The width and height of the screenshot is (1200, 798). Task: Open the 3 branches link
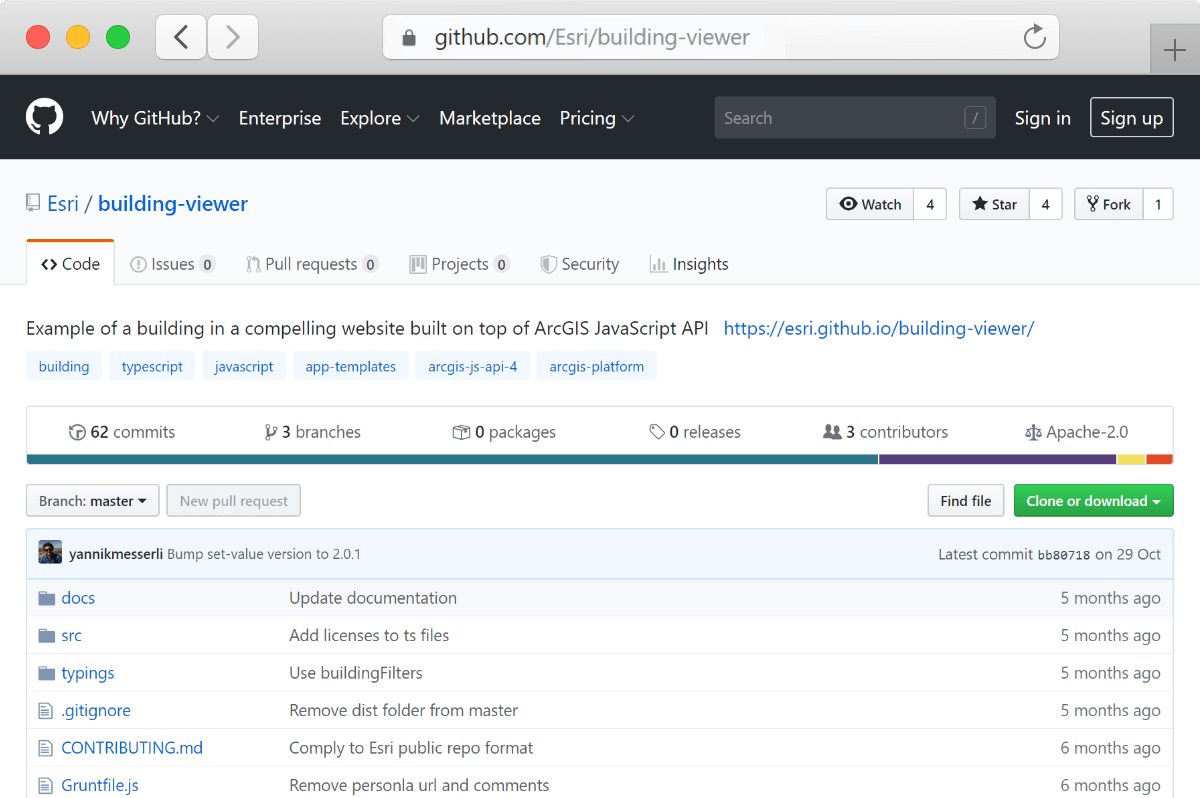click(x=312, y=432)
